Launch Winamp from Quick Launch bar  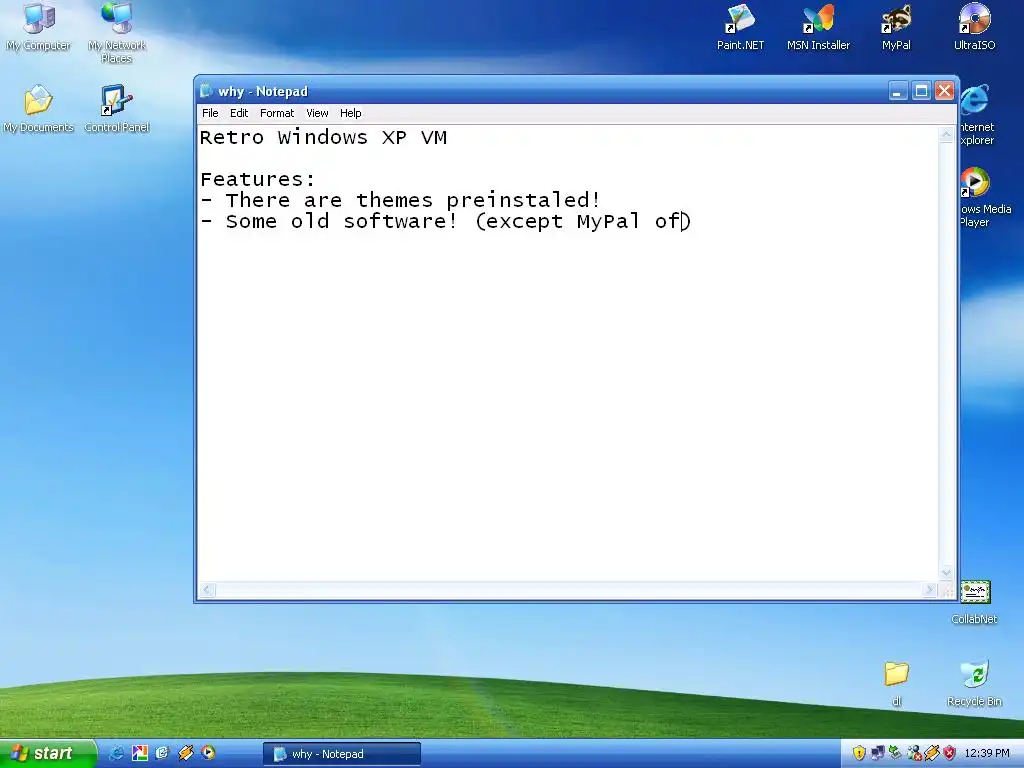[x=185, y=753]
